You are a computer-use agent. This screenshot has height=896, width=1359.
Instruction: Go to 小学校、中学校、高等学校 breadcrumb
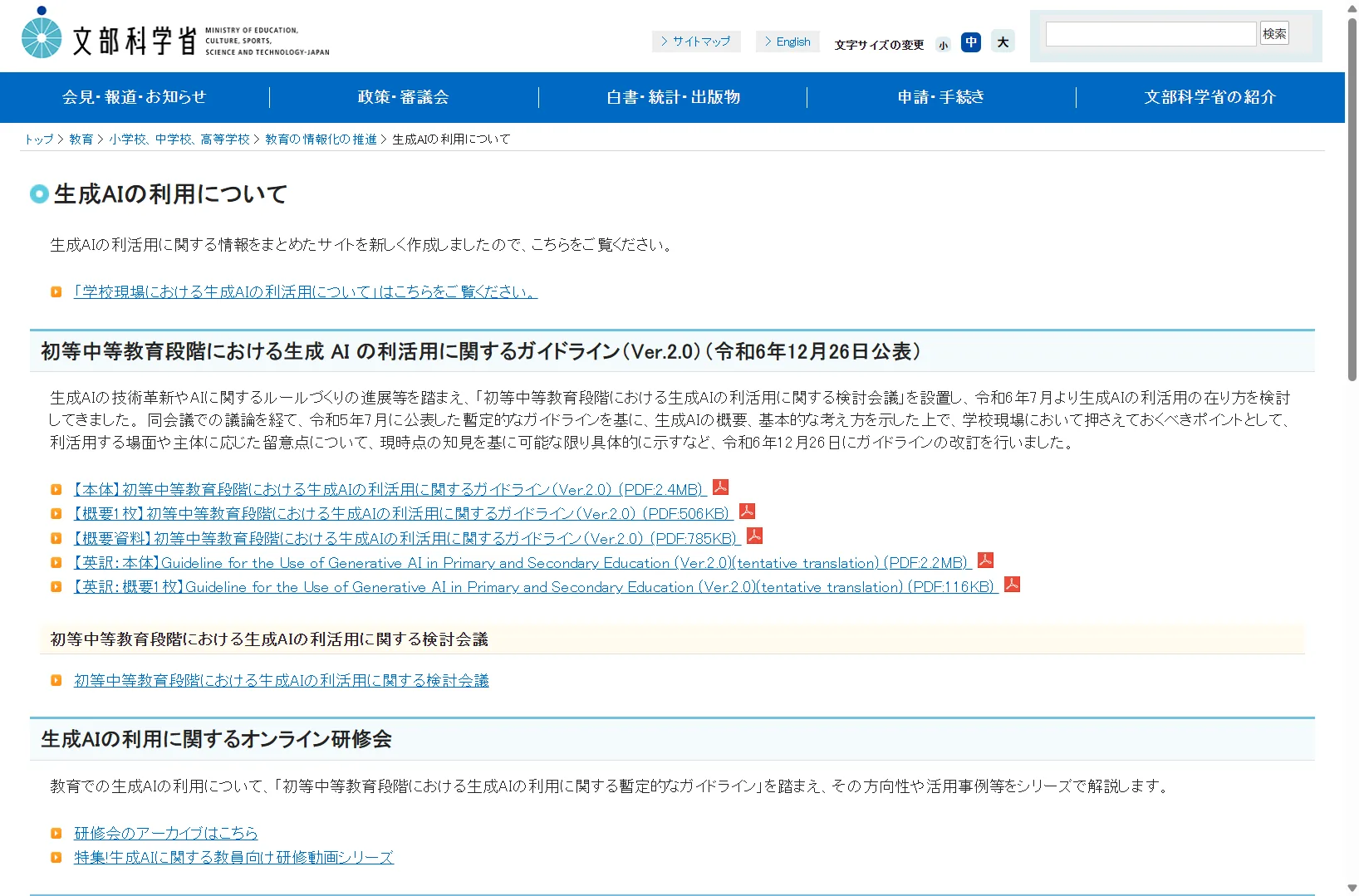pos(179,140)
